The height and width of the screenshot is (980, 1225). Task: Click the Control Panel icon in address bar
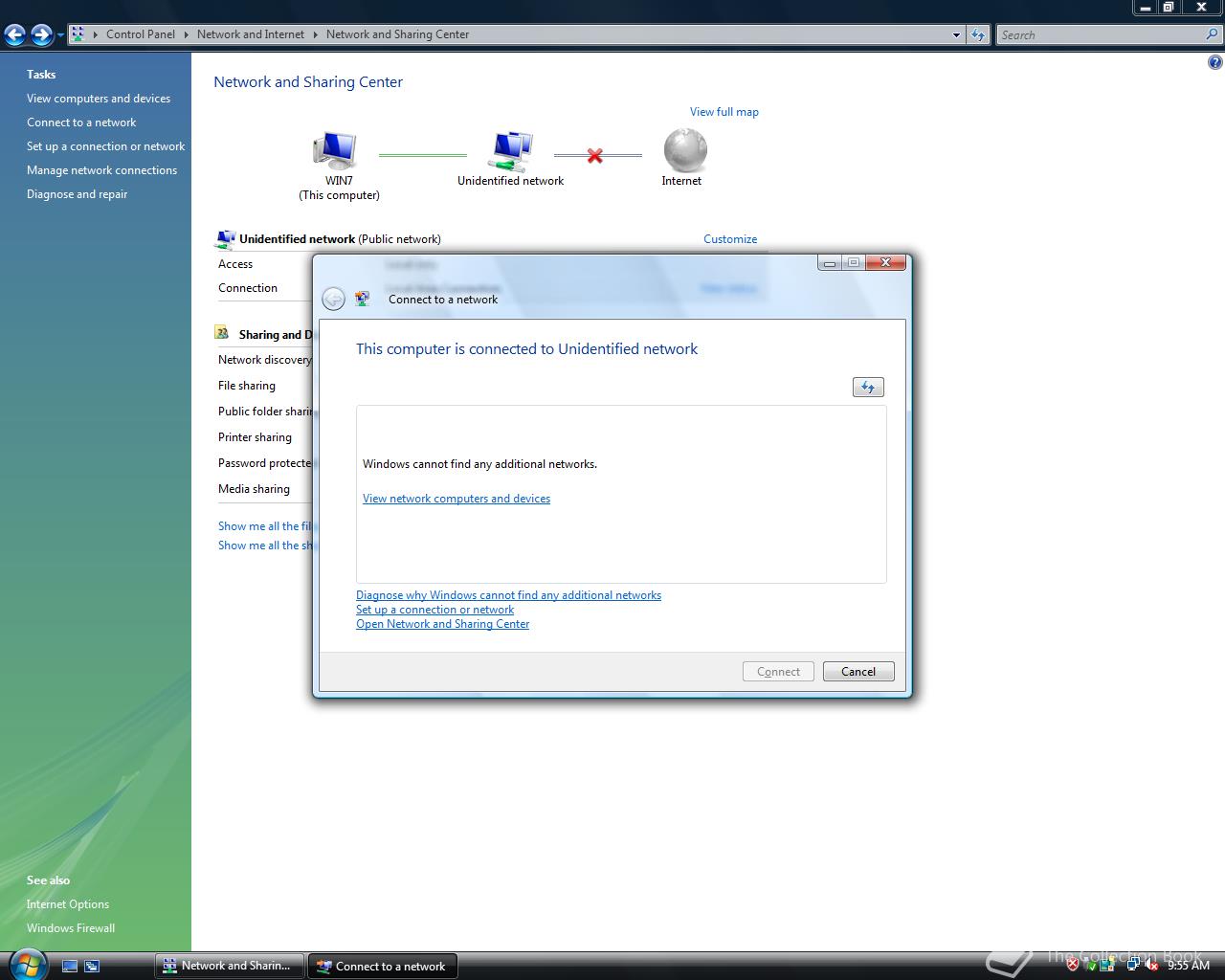(78, 34)
